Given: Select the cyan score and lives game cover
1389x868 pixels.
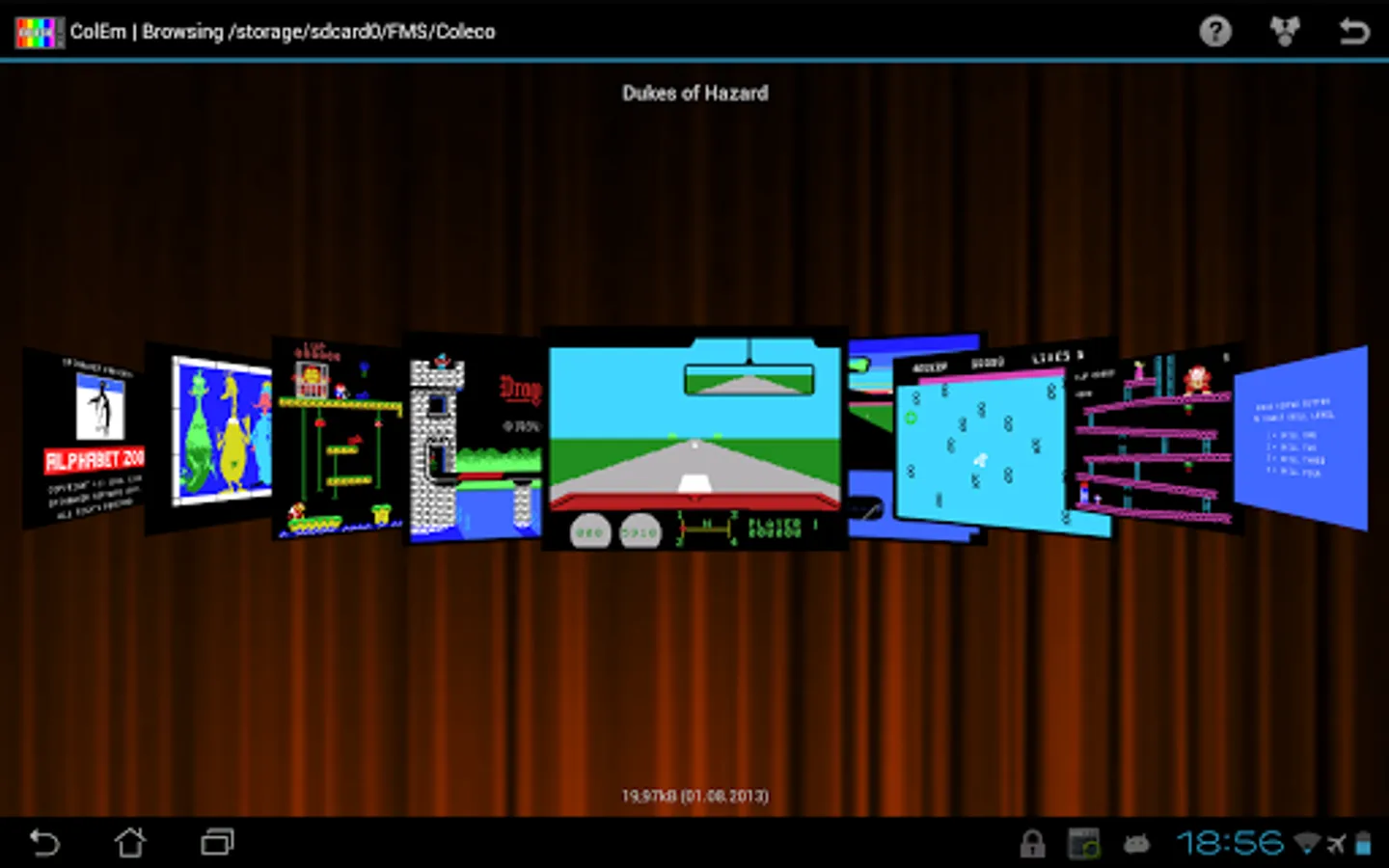Looking at the screenshot, I should point(1003,440).
